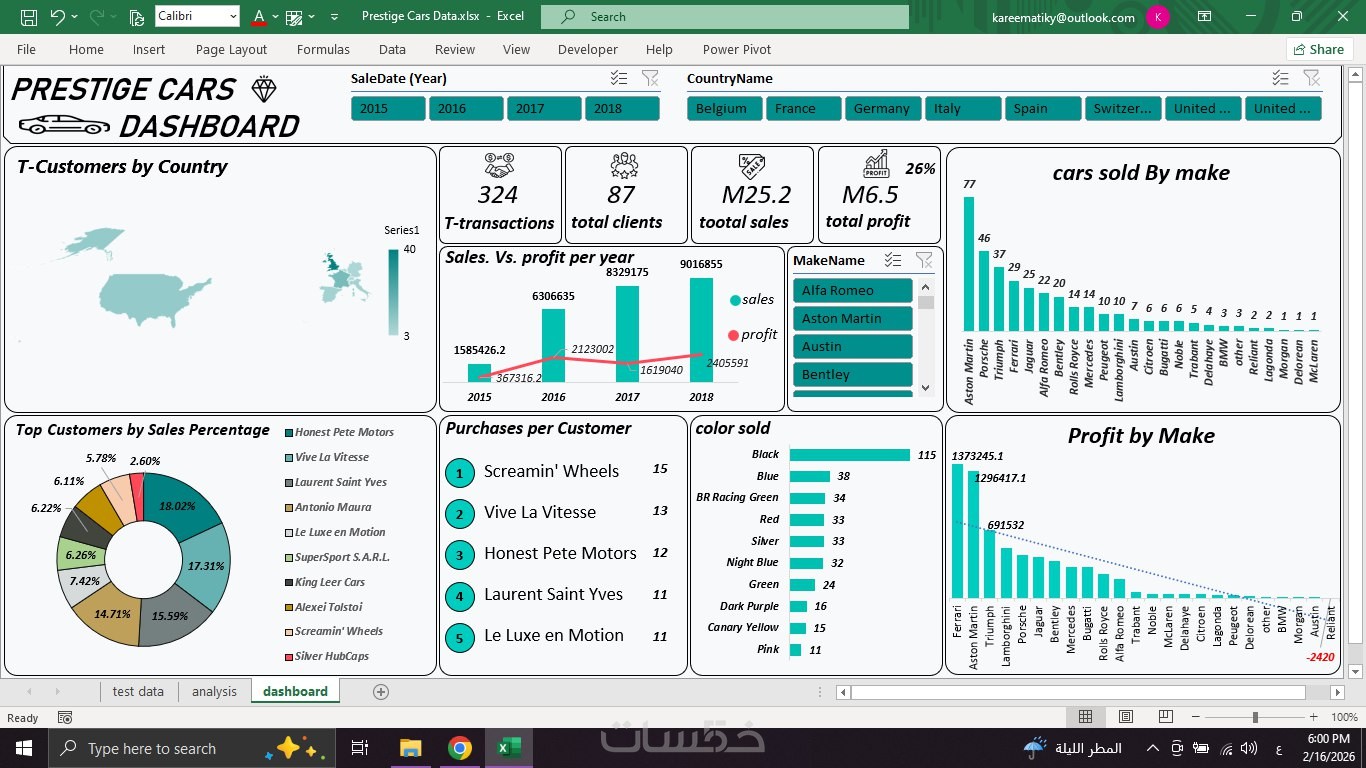Image resolution: width=1366 pixels, height=768 pixels.
Task: Enable multi-select on MakeName slicer
Action: pyautogui.click(x=893, y=260)
